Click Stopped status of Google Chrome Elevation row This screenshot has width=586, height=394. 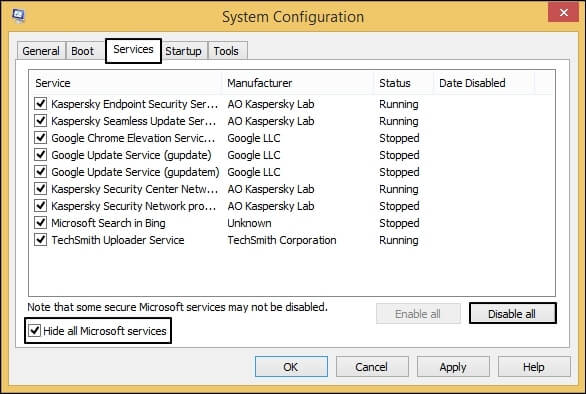click(x=399, y=138)
